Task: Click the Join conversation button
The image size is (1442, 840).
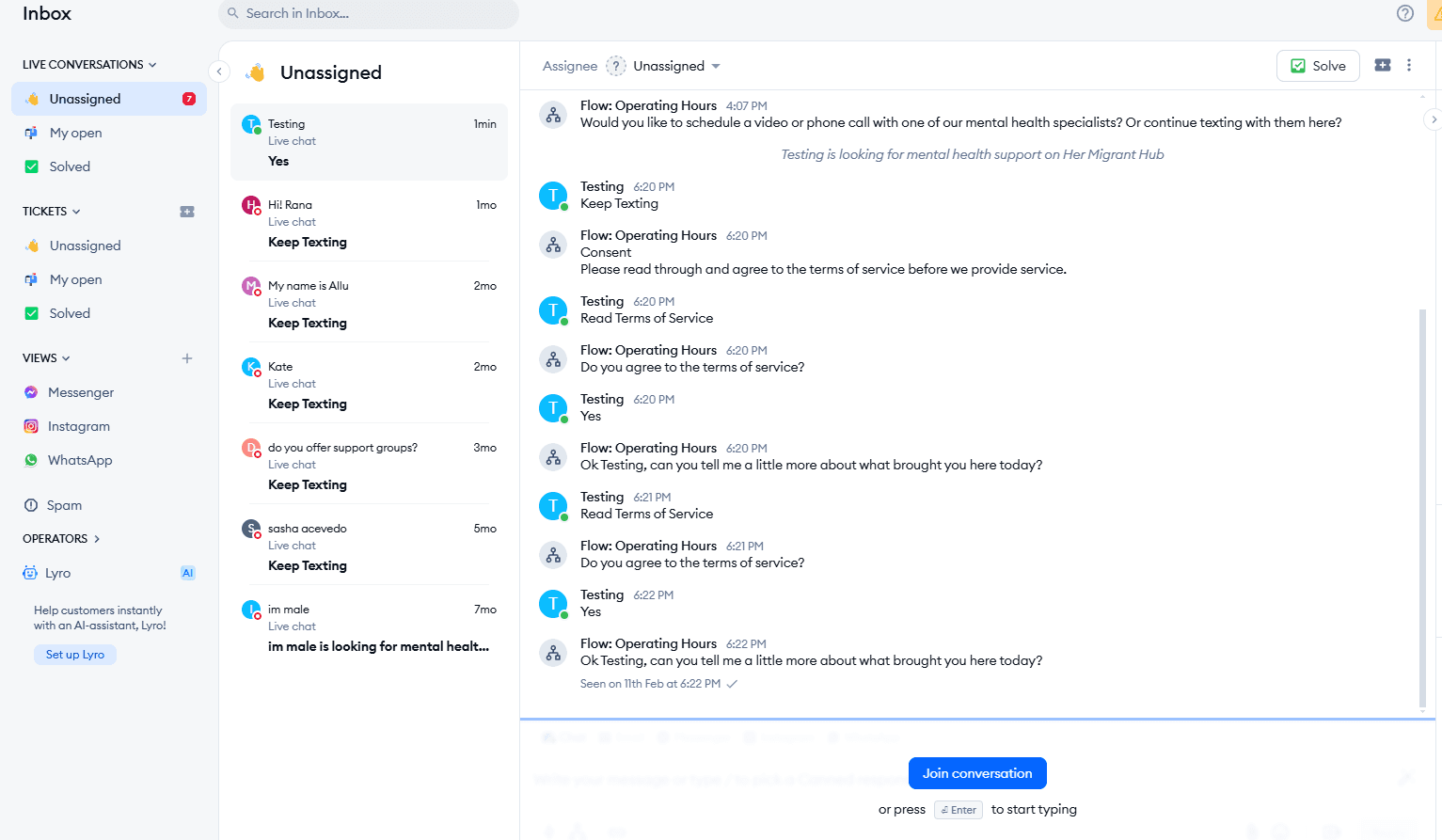Action: [x=976, y=773]
